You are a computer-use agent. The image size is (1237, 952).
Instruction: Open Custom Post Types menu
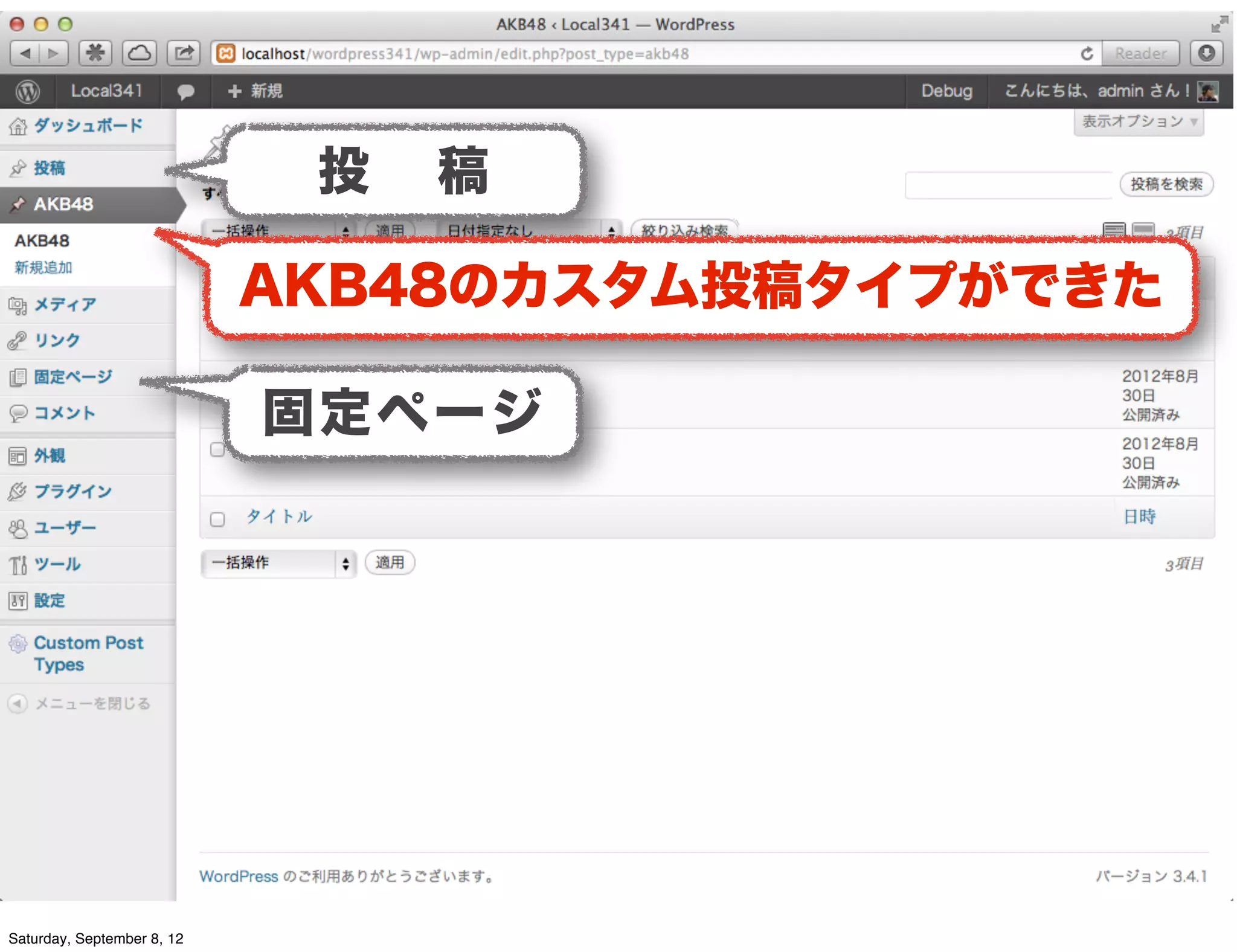[x=88, y=654]
